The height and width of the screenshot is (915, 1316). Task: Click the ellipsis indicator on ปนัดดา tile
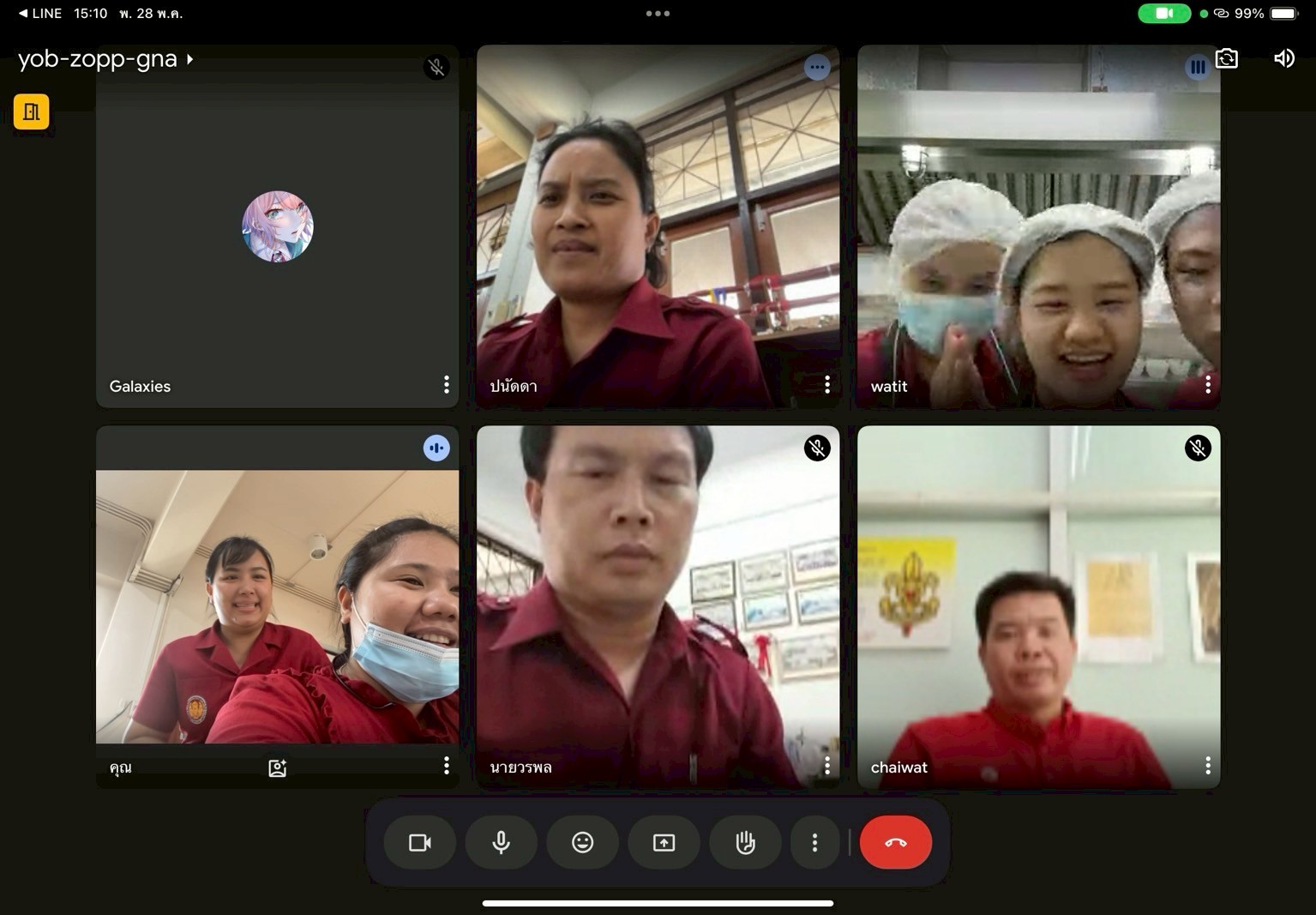[x=817, y=67]
